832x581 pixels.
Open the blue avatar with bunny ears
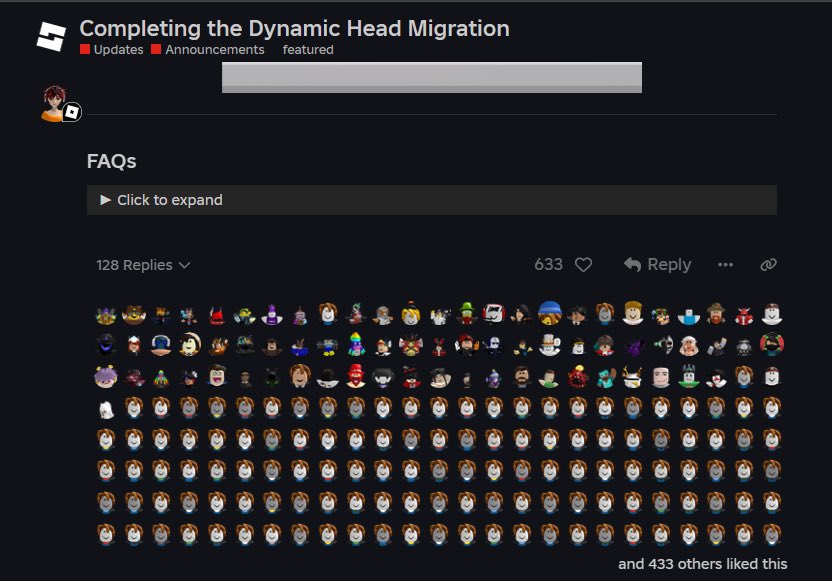300,346
